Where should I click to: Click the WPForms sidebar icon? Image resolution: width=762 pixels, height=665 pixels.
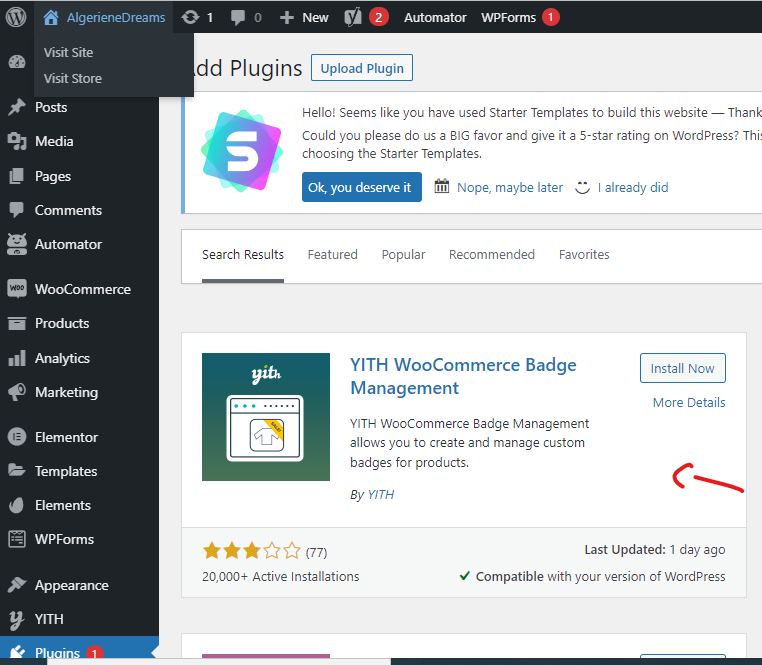click(x=17, y=539)
